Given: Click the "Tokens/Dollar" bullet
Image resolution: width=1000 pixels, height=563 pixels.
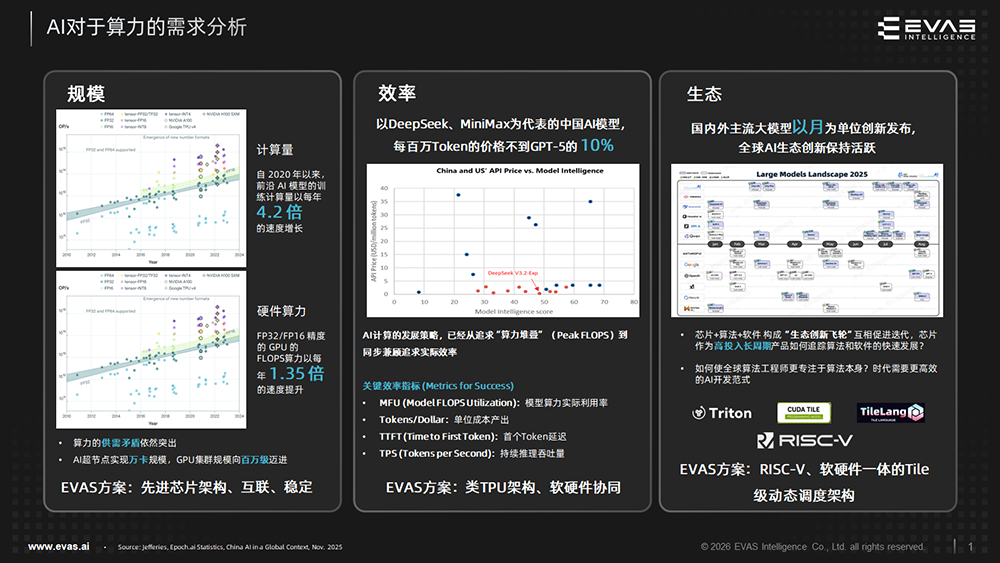Looking at the screenshot, I should (444, 420).
